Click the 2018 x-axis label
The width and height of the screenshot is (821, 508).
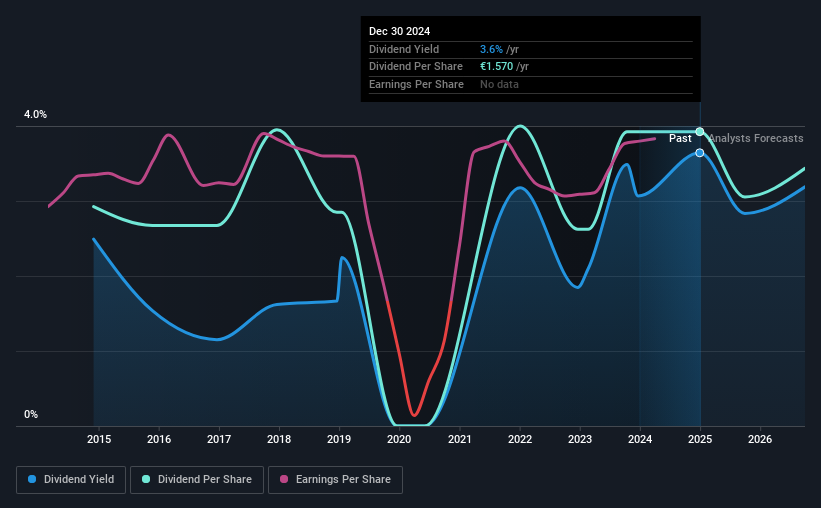coord(279,439)
